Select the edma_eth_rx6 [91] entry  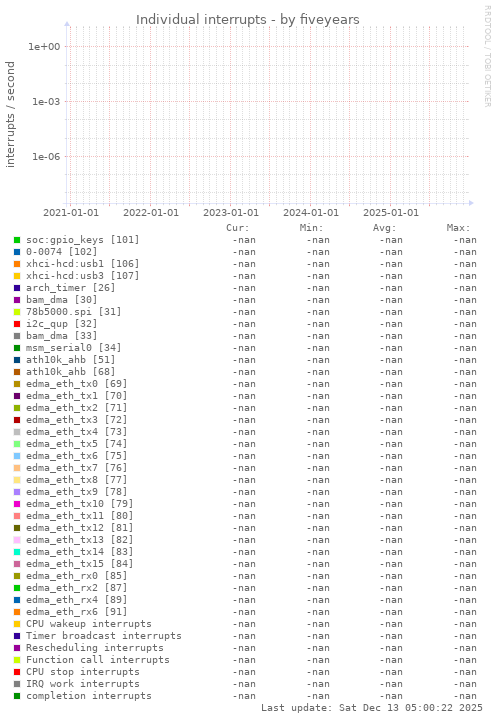point(76,612)
